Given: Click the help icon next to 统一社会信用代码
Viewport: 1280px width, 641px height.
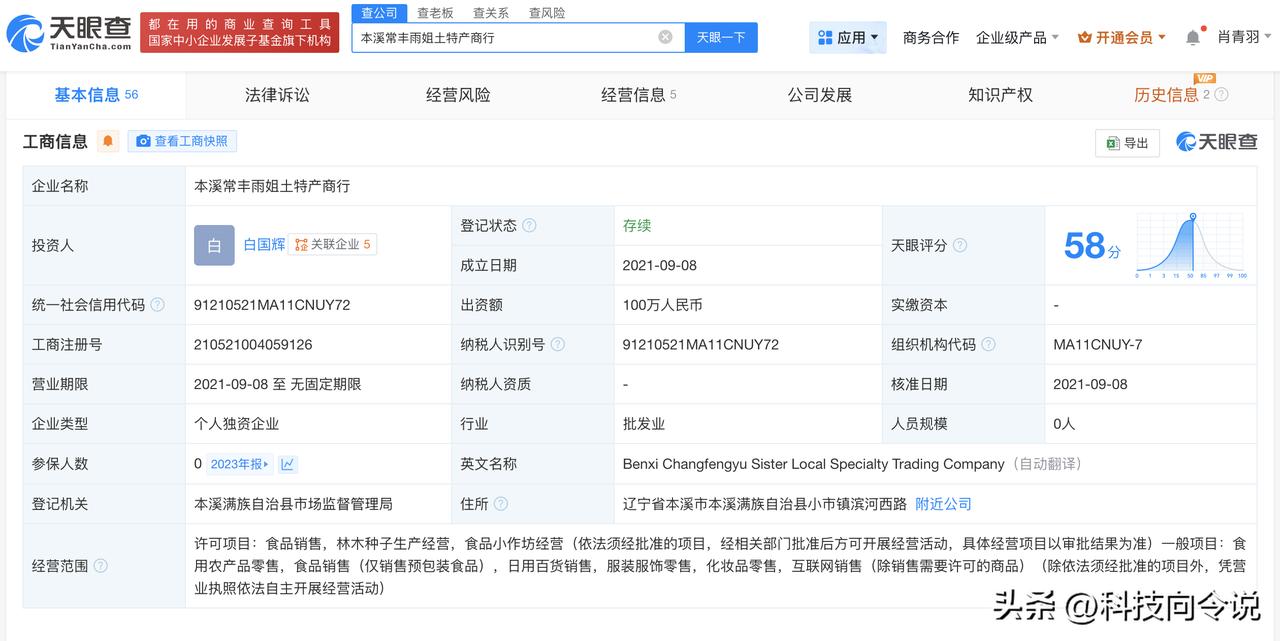Looking at the screenshot, I should 157,305.
